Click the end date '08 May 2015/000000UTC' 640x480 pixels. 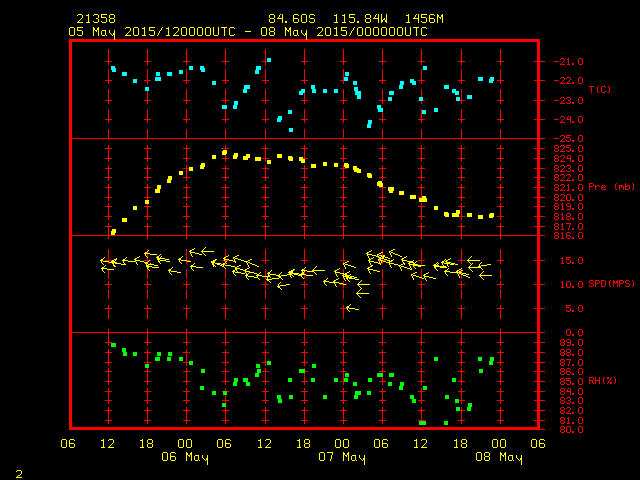pyautogui.click(x=344, y=32)
